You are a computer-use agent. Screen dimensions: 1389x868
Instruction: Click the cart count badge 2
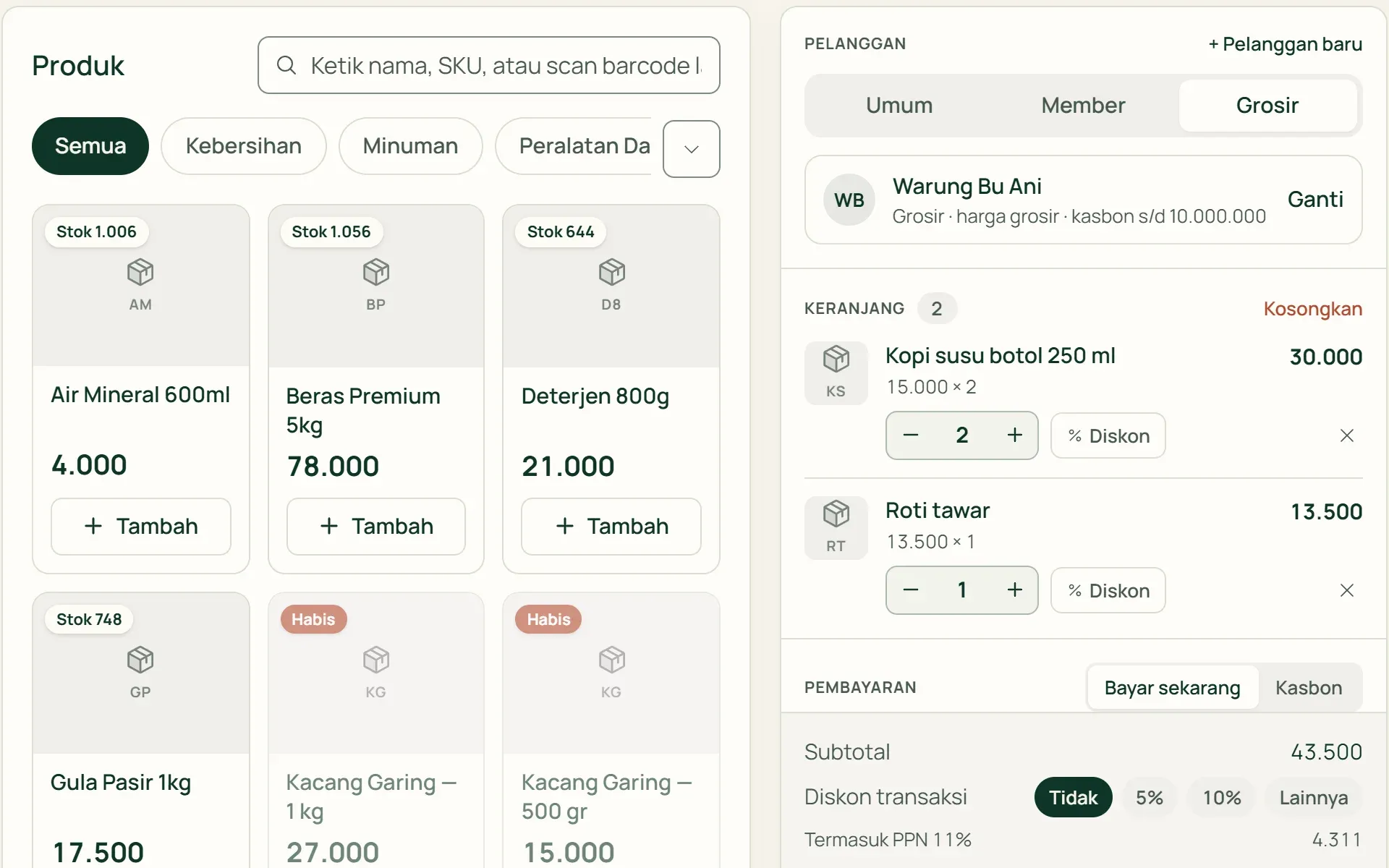point(937,309)
